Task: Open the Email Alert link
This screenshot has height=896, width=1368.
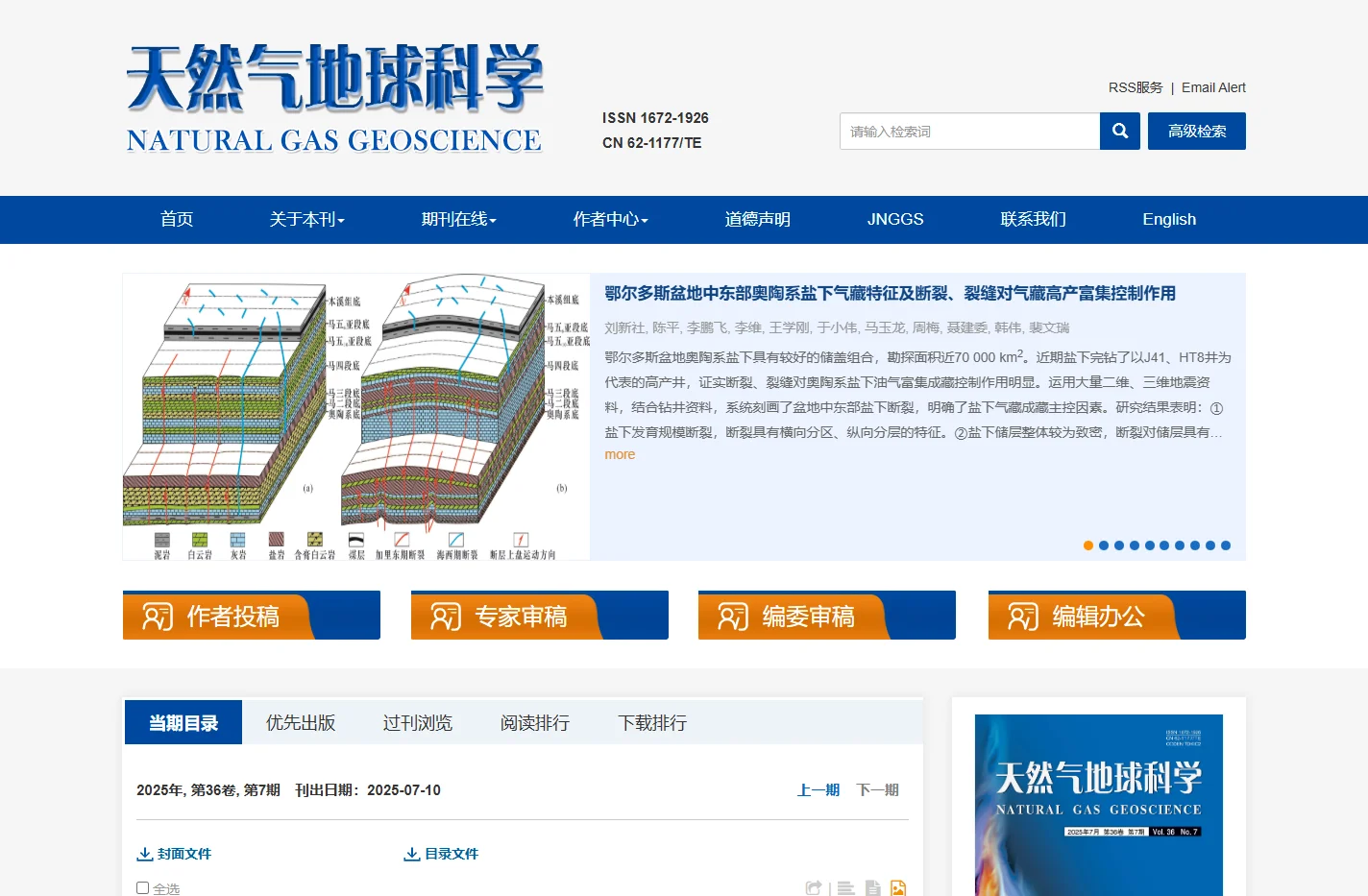Action: tap(1213, 87)
